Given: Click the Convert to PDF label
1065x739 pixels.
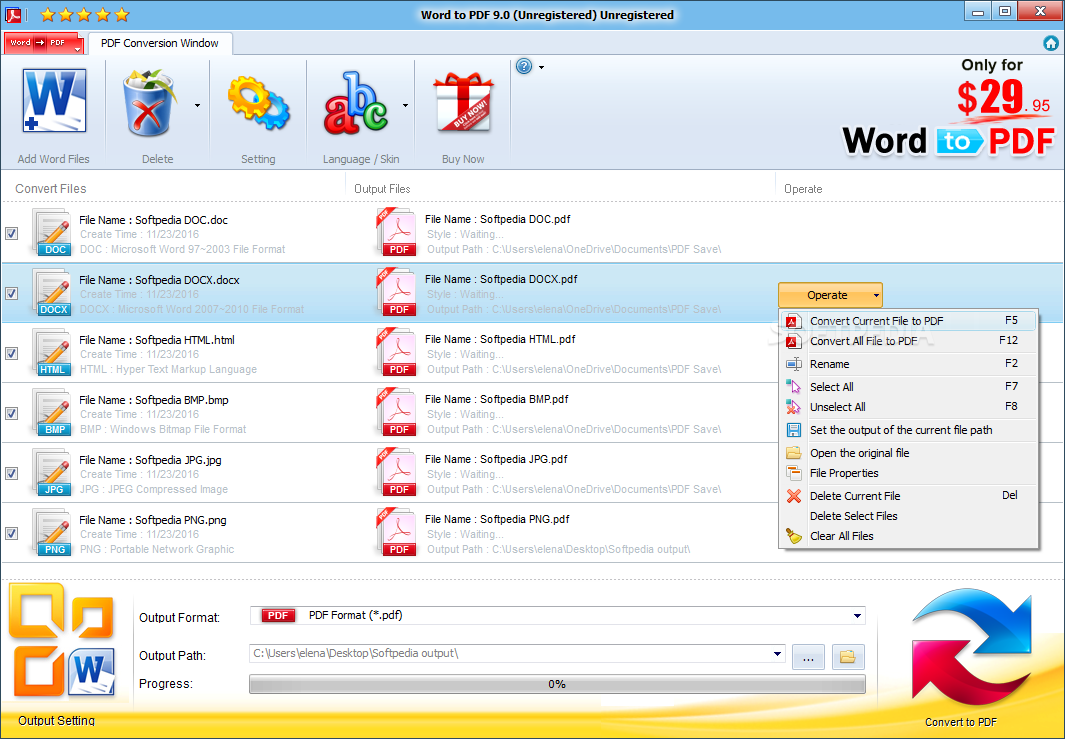Looking at the screenshot, I should 960,722.
